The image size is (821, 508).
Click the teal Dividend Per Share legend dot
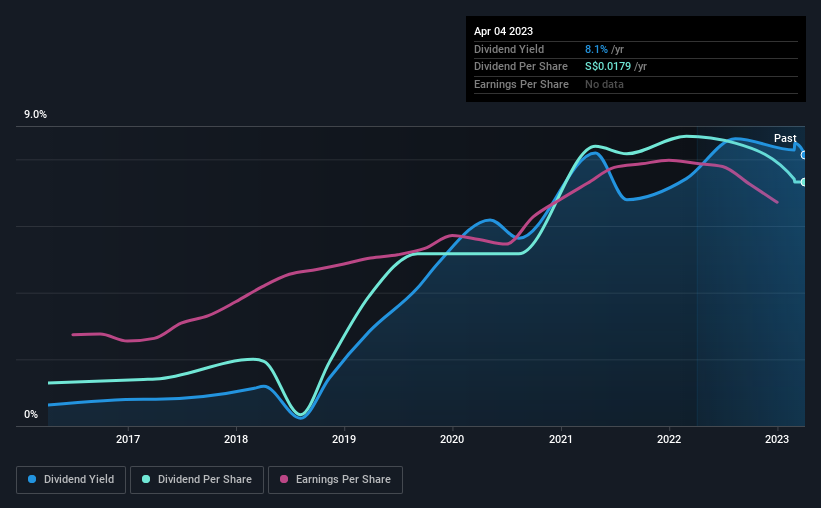(146, 479)
